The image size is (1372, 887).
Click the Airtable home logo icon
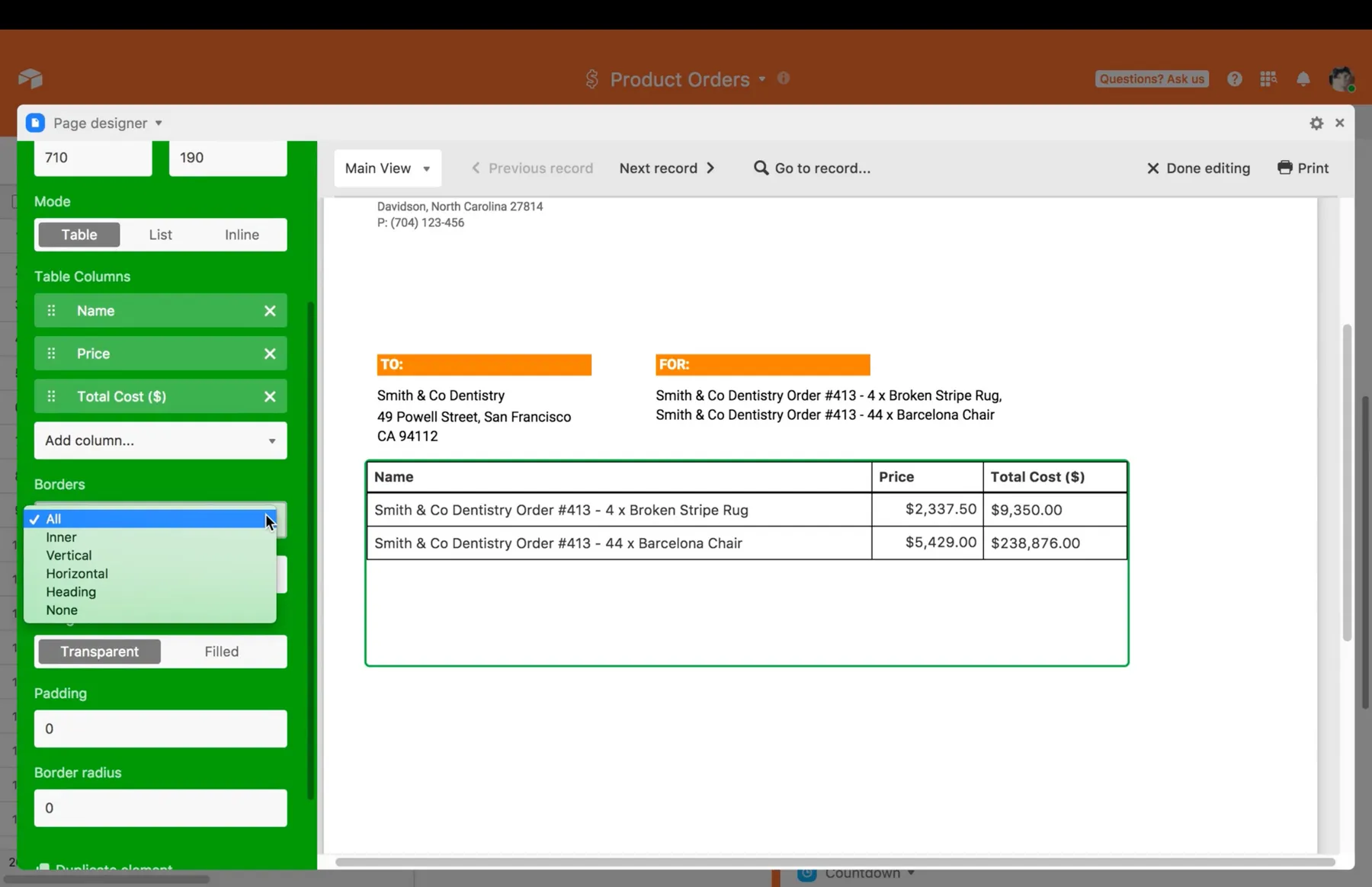pos(30,78)
